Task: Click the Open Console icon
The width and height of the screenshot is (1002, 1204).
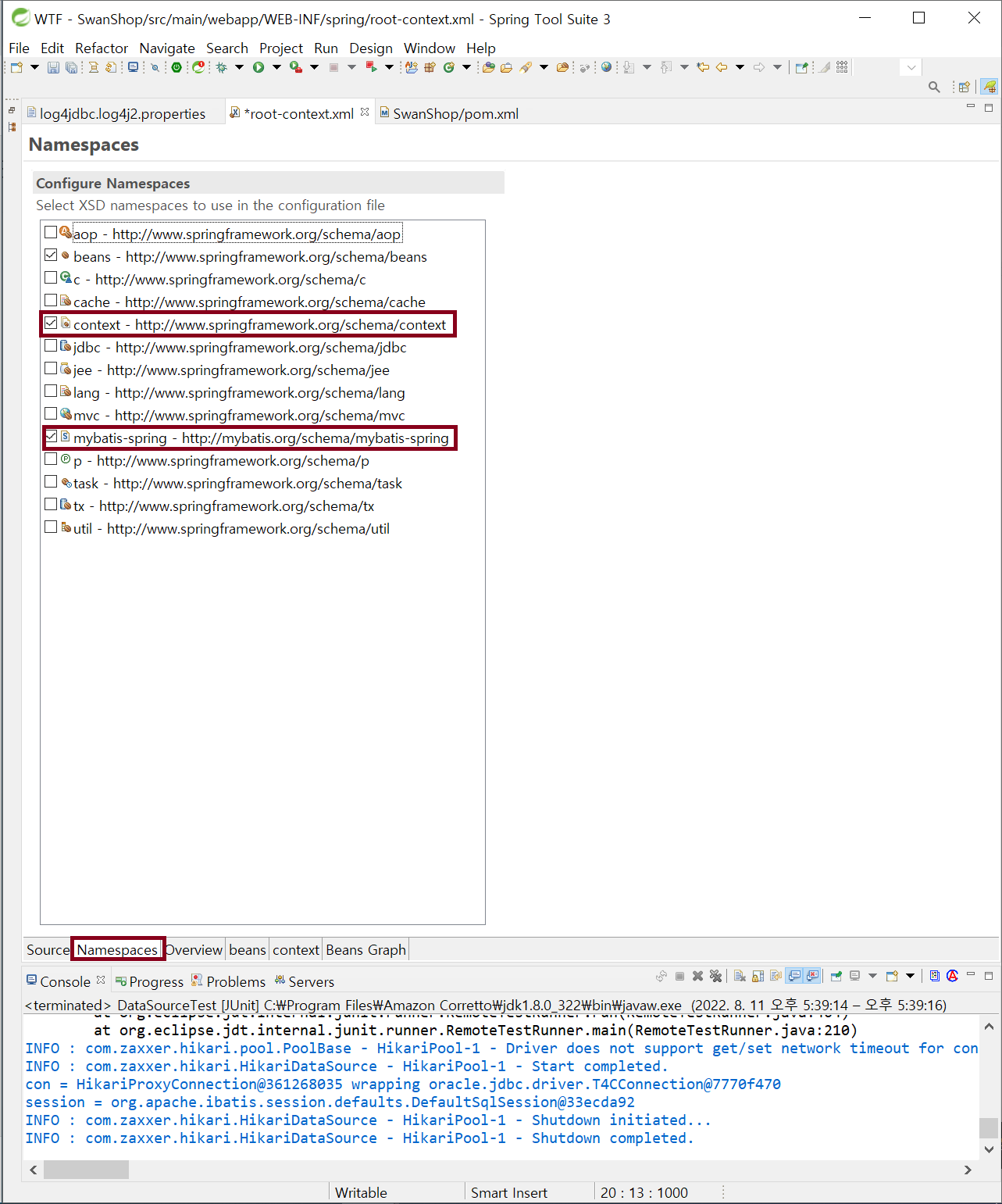Action: [x=892, y=976]
